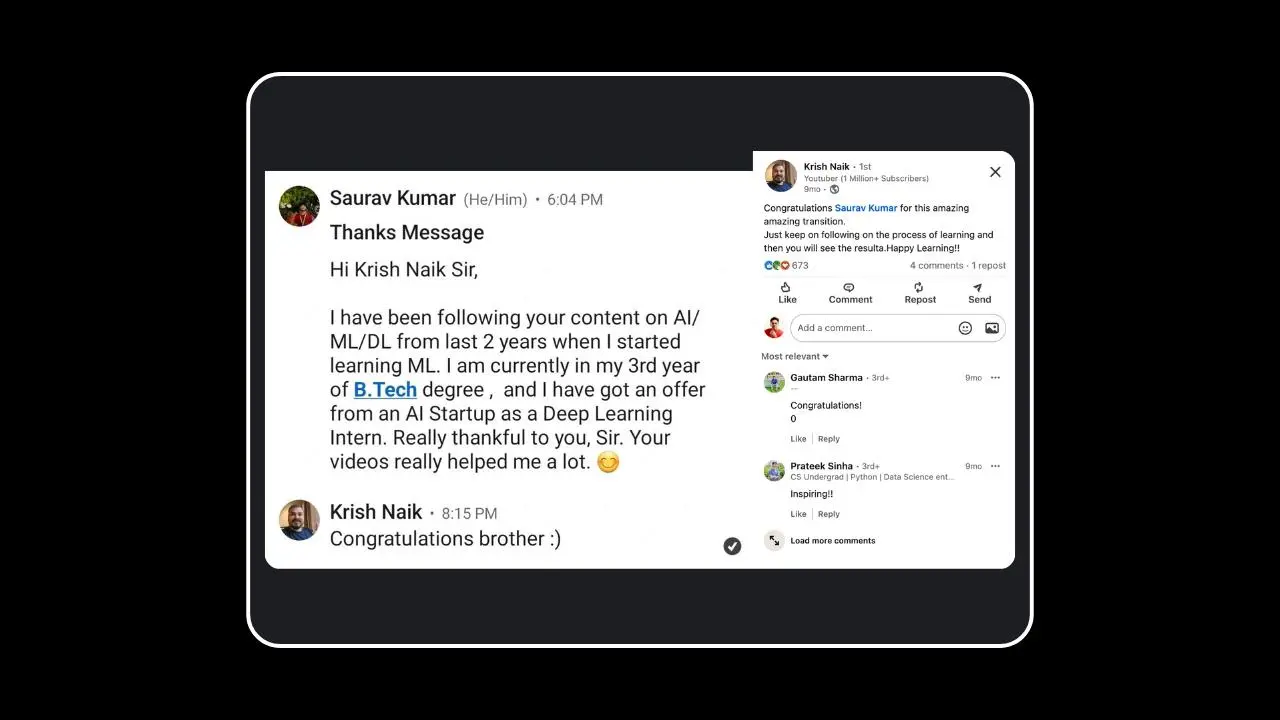The width and height of the screenshot is (1280, 720).
Task: Open the Saurav Kumar mention in the post
Action: [866, 208]
